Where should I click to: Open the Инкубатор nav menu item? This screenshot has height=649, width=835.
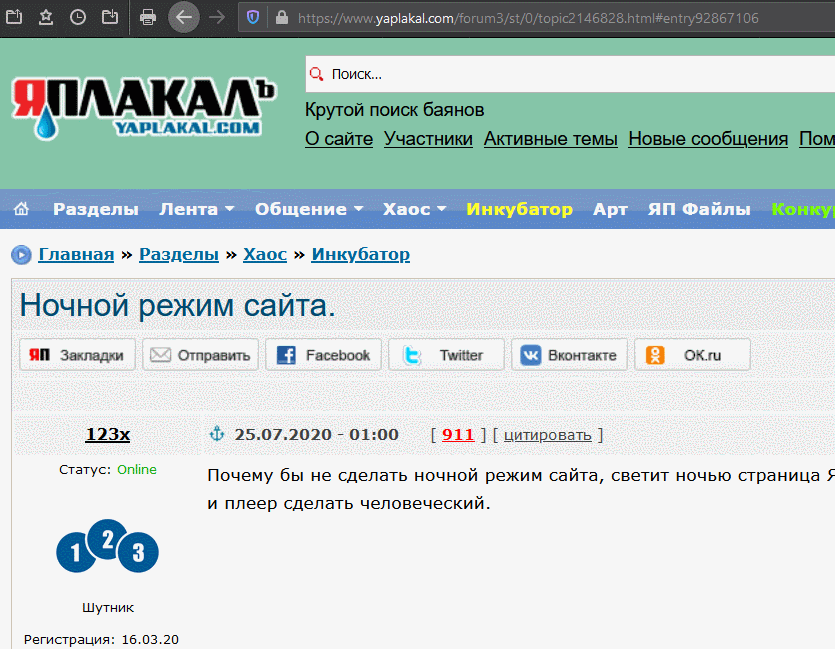(x=519, y=209)
